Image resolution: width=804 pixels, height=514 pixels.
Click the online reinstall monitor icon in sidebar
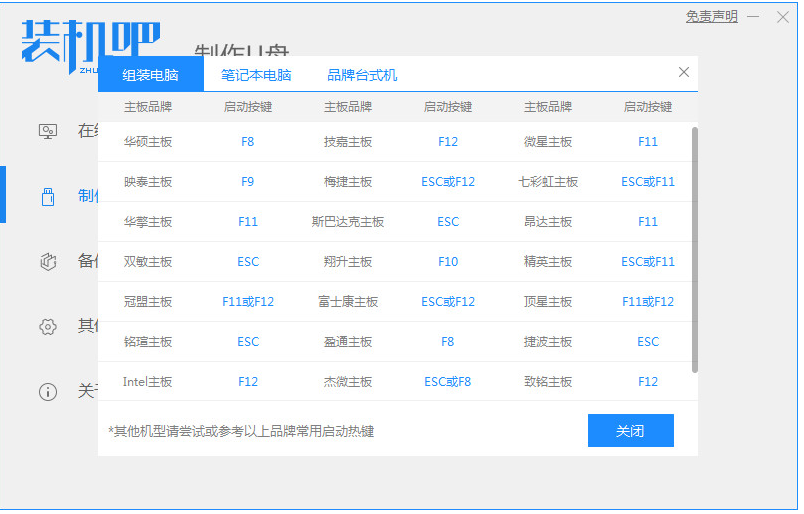tap(48, 131)
